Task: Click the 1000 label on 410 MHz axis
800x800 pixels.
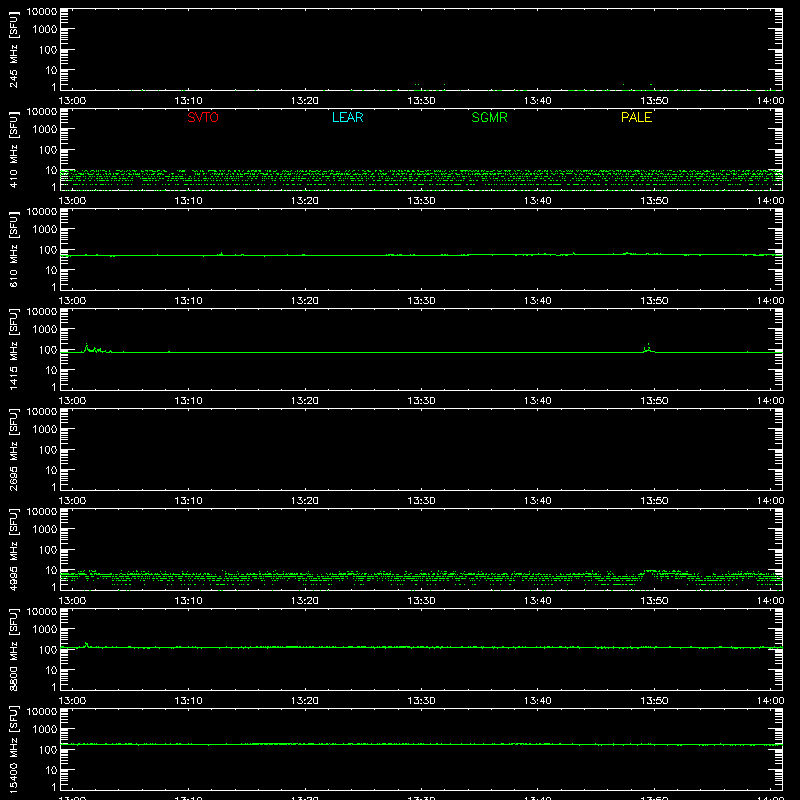Action: [45, 129]
